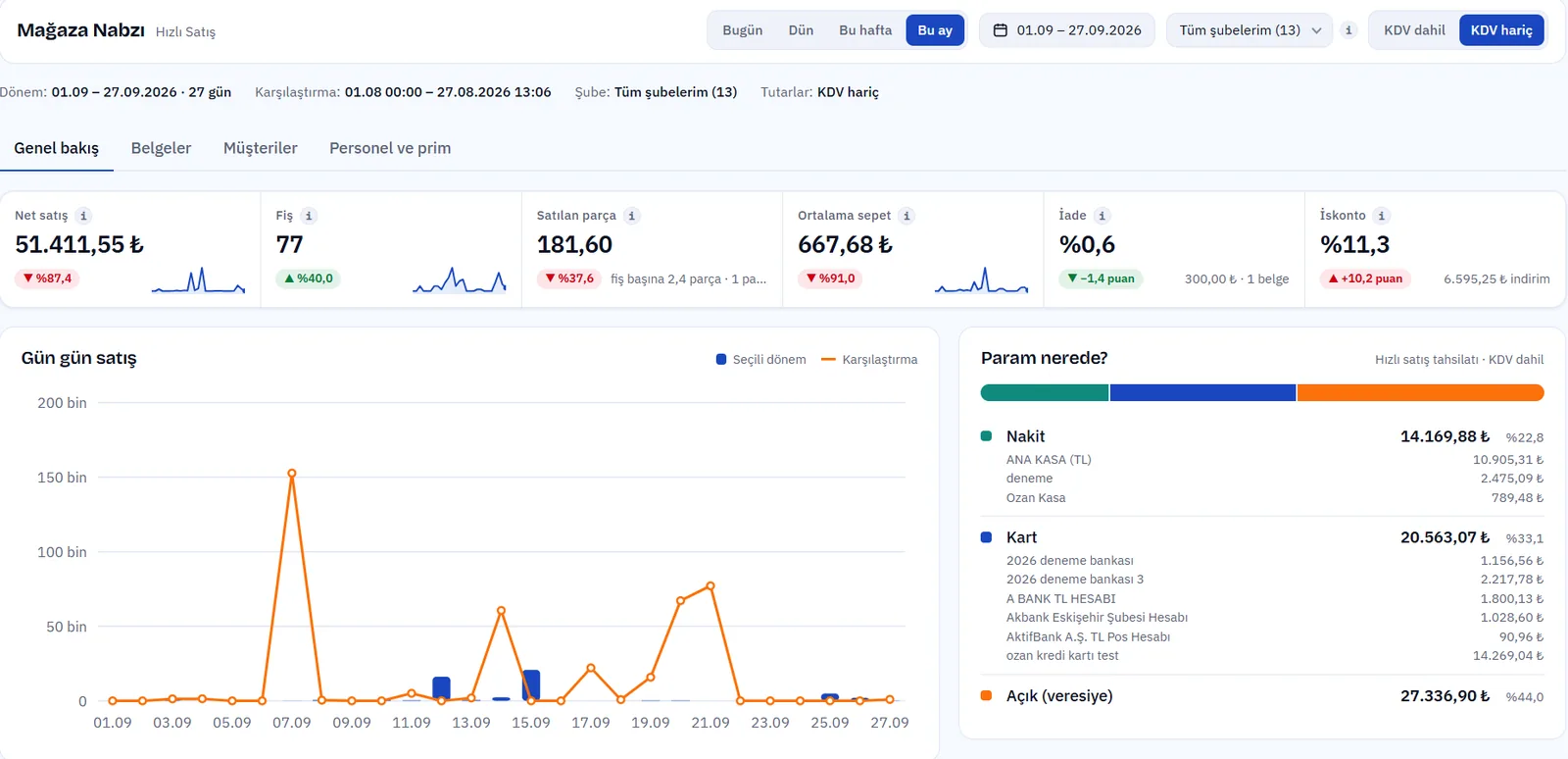Screen dimensions: 1568x759
Task: Click the calendar icon in the date range
Action: click(1001, 30)
